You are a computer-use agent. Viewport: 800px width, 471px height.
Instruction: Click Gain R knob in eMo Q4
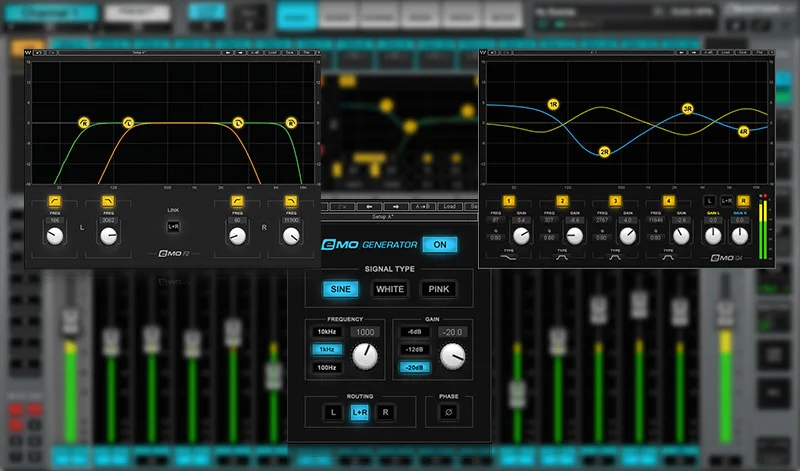(x=740, y=236)
